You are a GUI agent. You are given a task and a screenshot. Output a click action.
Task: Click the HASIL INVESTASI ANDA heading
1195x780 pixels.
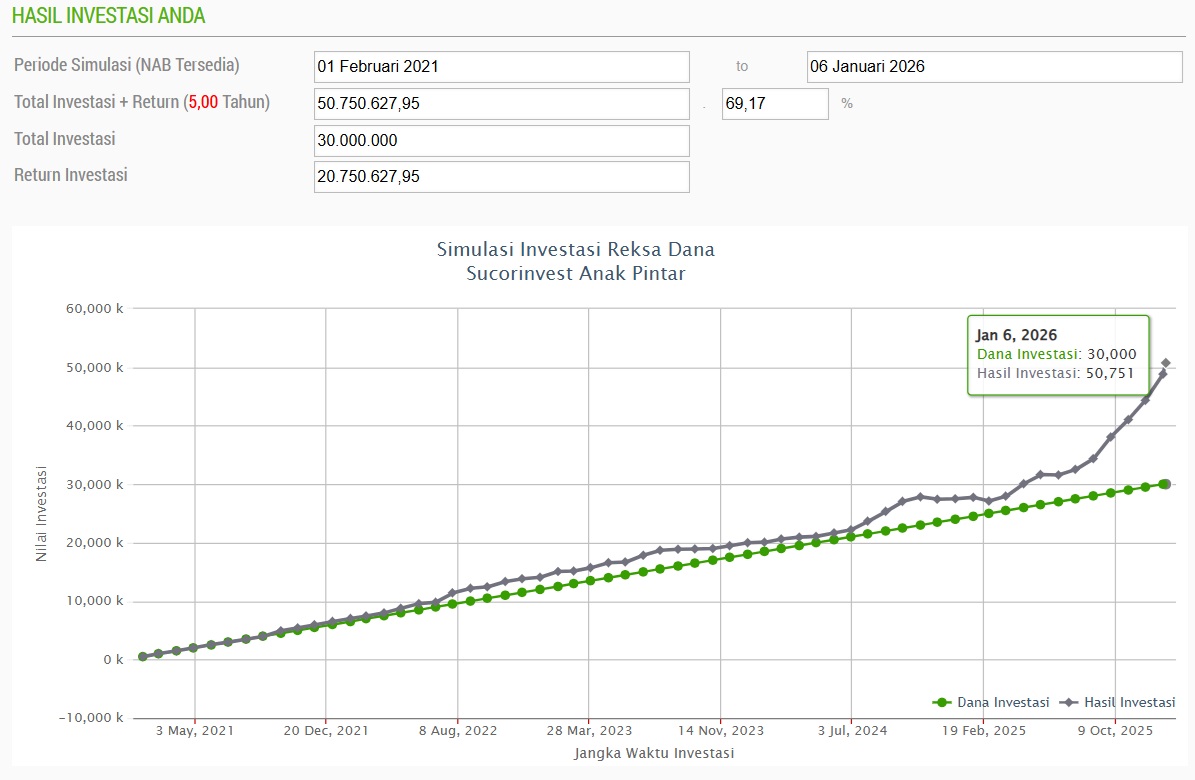pyautogui.click(x=108, y=16)
